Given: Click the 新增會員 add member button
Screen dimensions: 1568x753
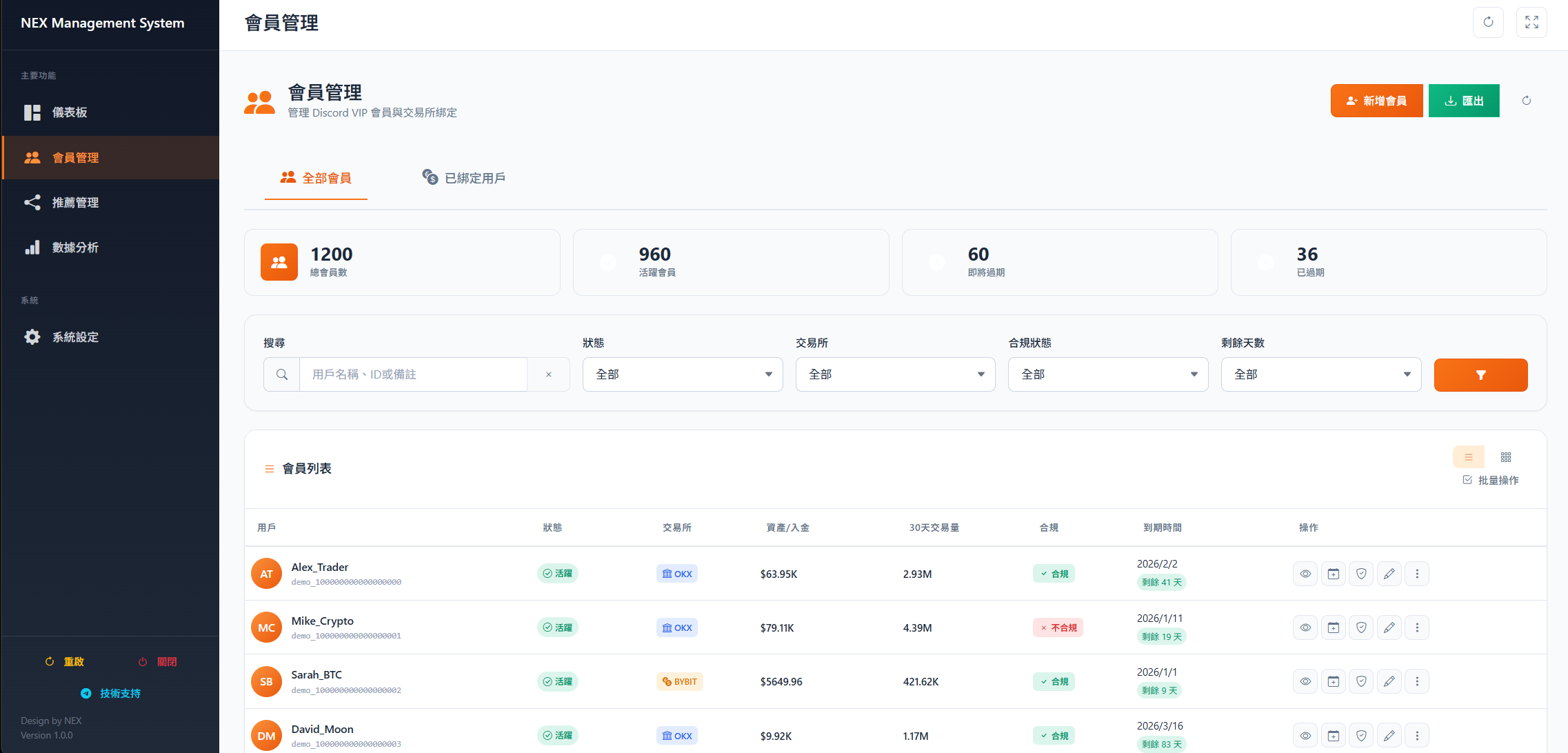Looking at the screenshot, I should [1376, 101].
